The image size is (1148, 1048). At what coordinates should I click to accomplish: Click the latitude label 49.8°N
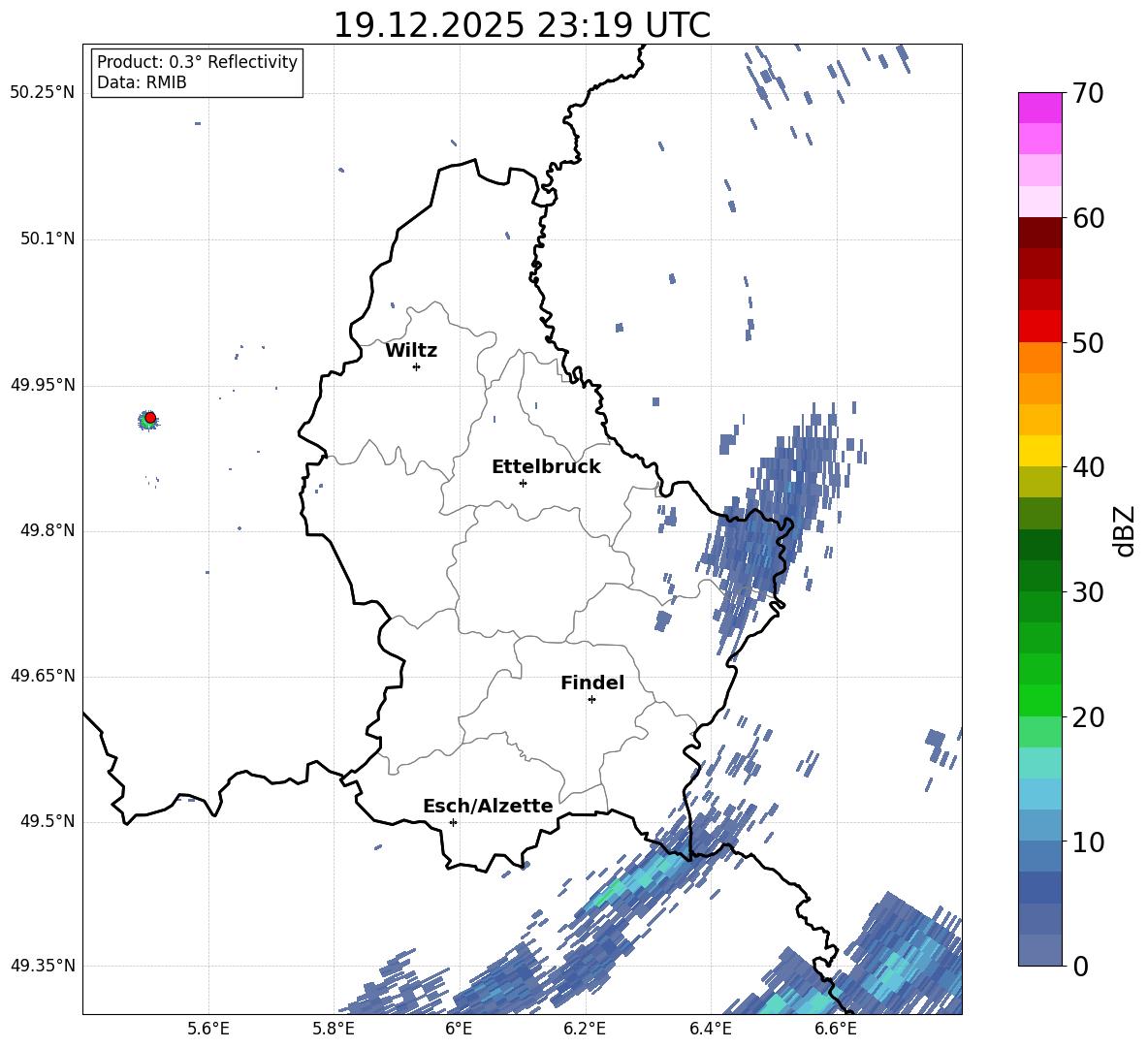pos(48,530)
